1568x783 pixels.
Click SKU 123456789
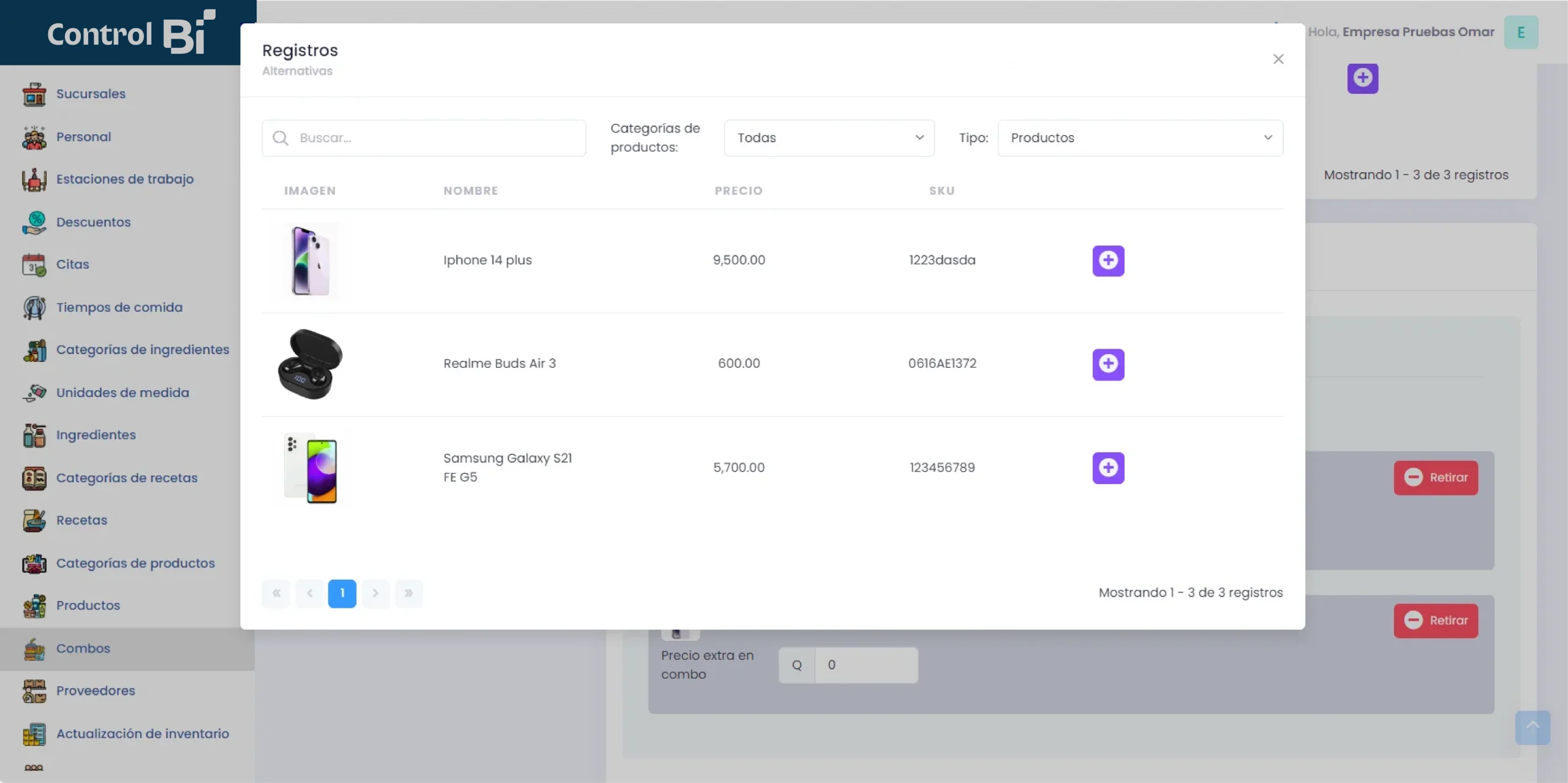(x=942, y=467)
